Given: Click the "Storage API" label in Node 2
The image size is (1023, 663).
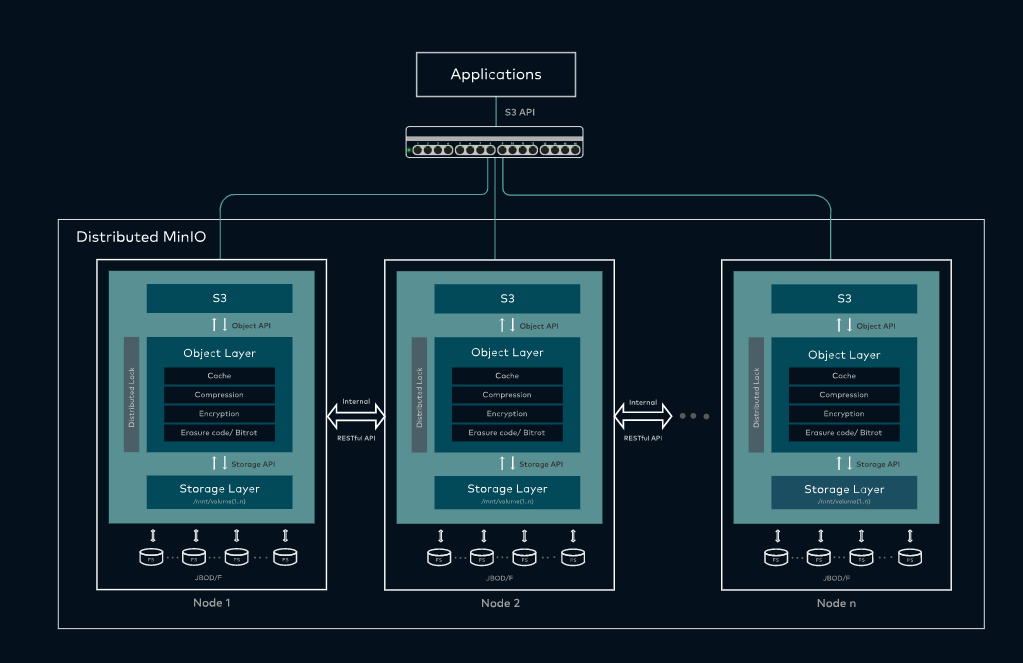Looking at the screenshot, I should tap(541, 465).
